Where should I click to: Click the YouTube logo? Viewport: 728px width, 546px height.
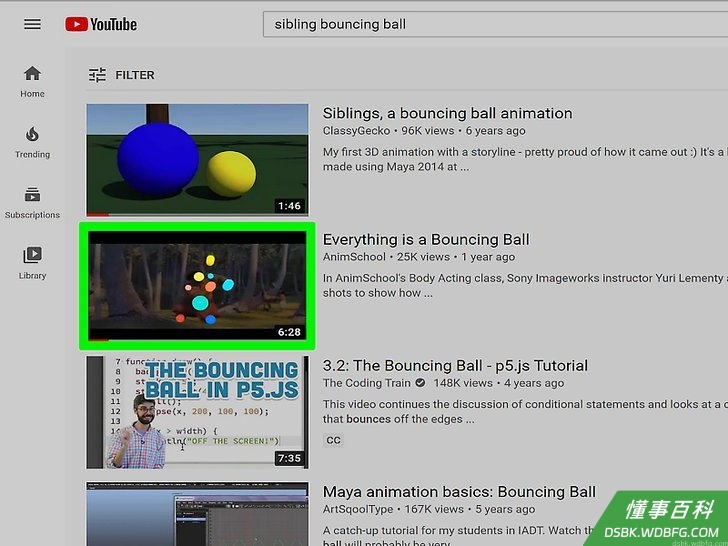click(101, 24)
